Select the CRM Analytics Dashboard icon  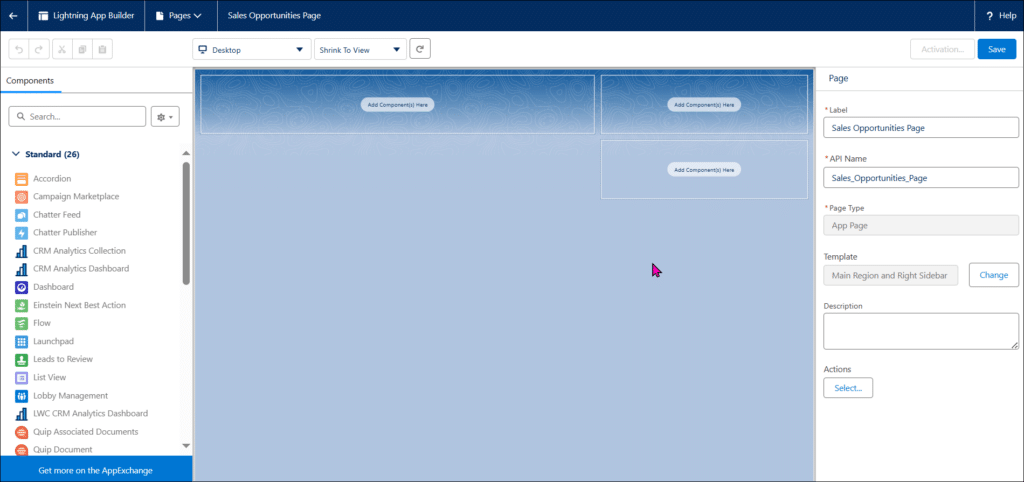click(x=22, y=269)
